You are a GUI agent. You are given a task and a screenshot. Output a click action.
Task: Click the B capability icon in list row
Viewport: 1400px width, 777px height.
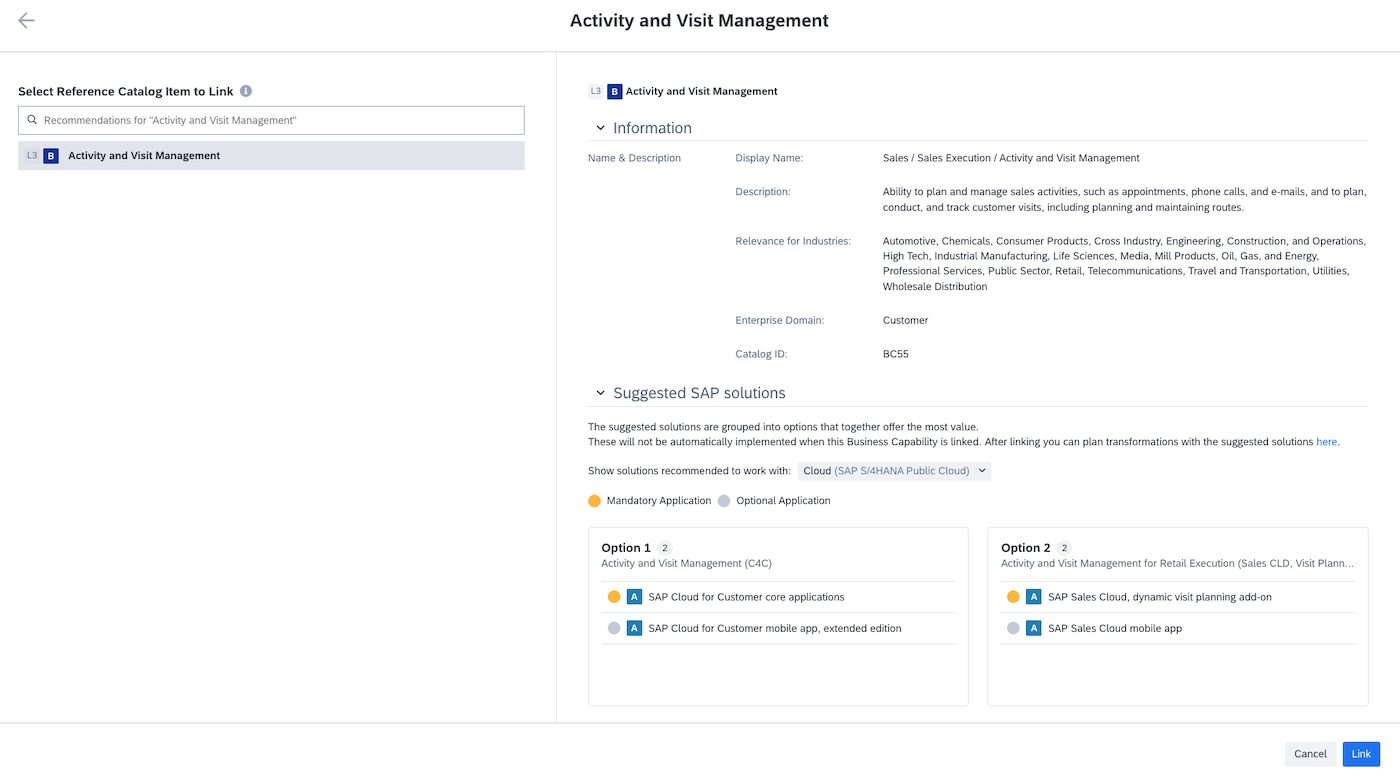(x=51, y=156)
